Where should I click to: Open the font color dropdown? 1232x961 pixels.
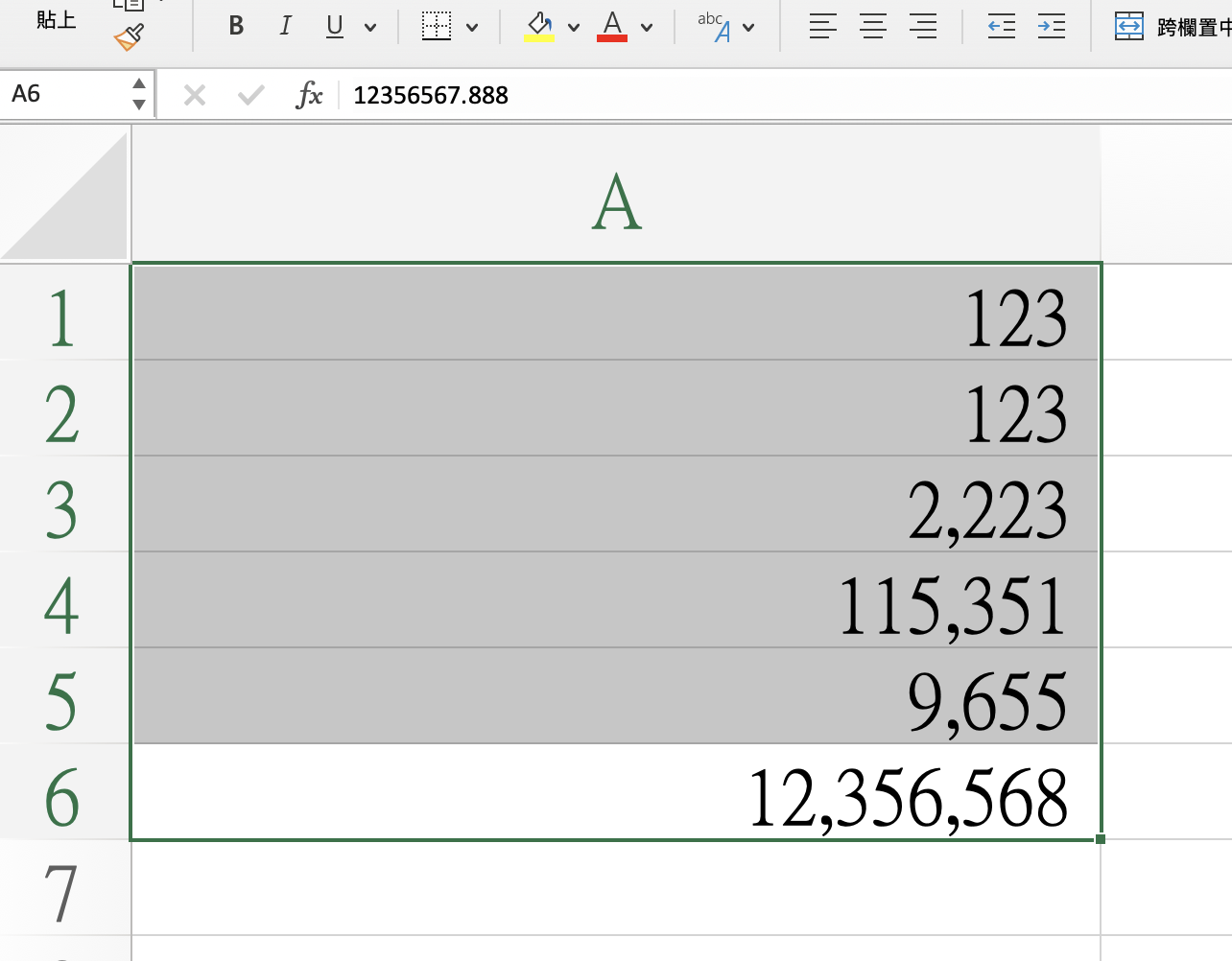pyautogui.click(x=646, y=28)
